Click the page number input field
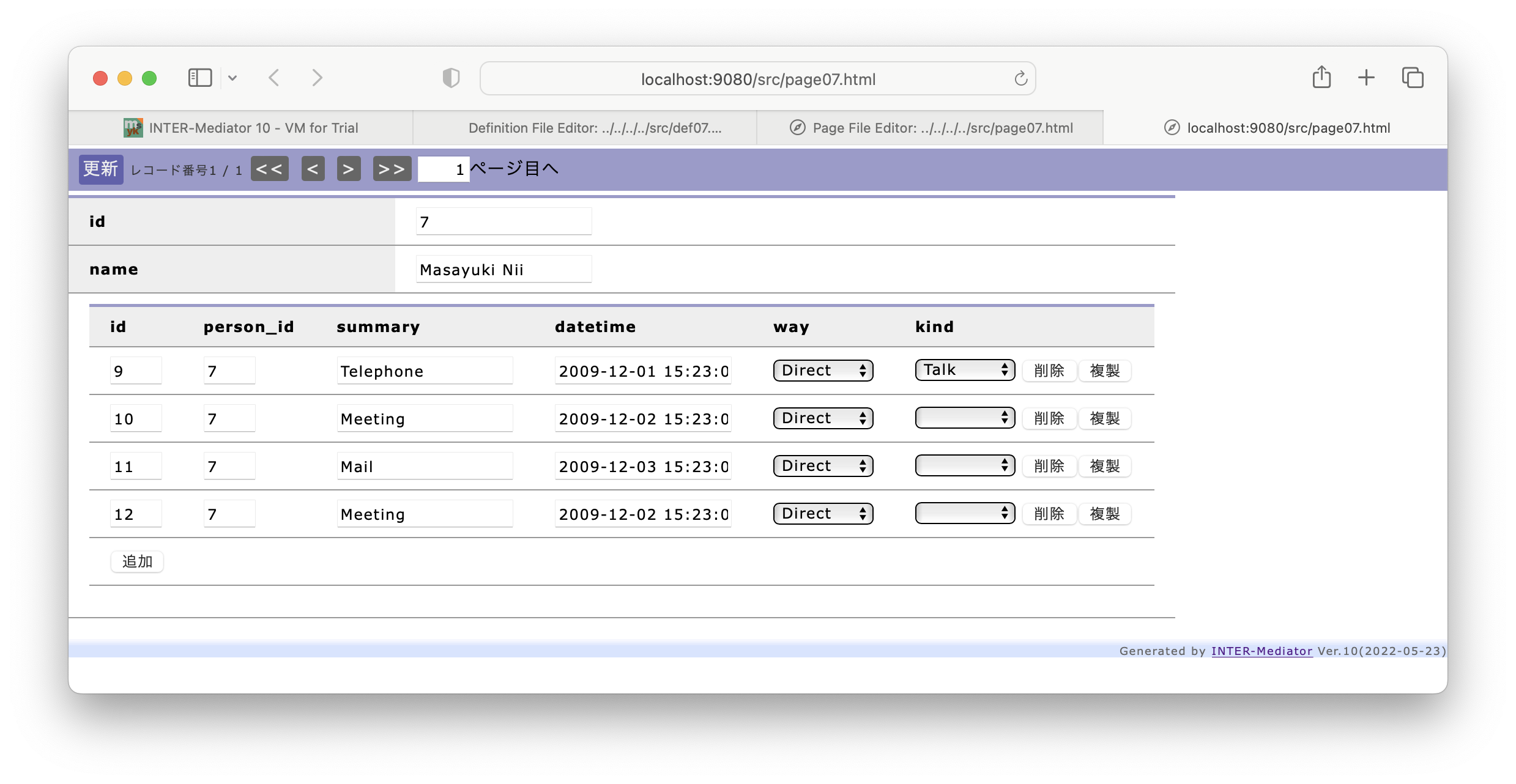The image size is (1516, 784). (x=443, y=169)
